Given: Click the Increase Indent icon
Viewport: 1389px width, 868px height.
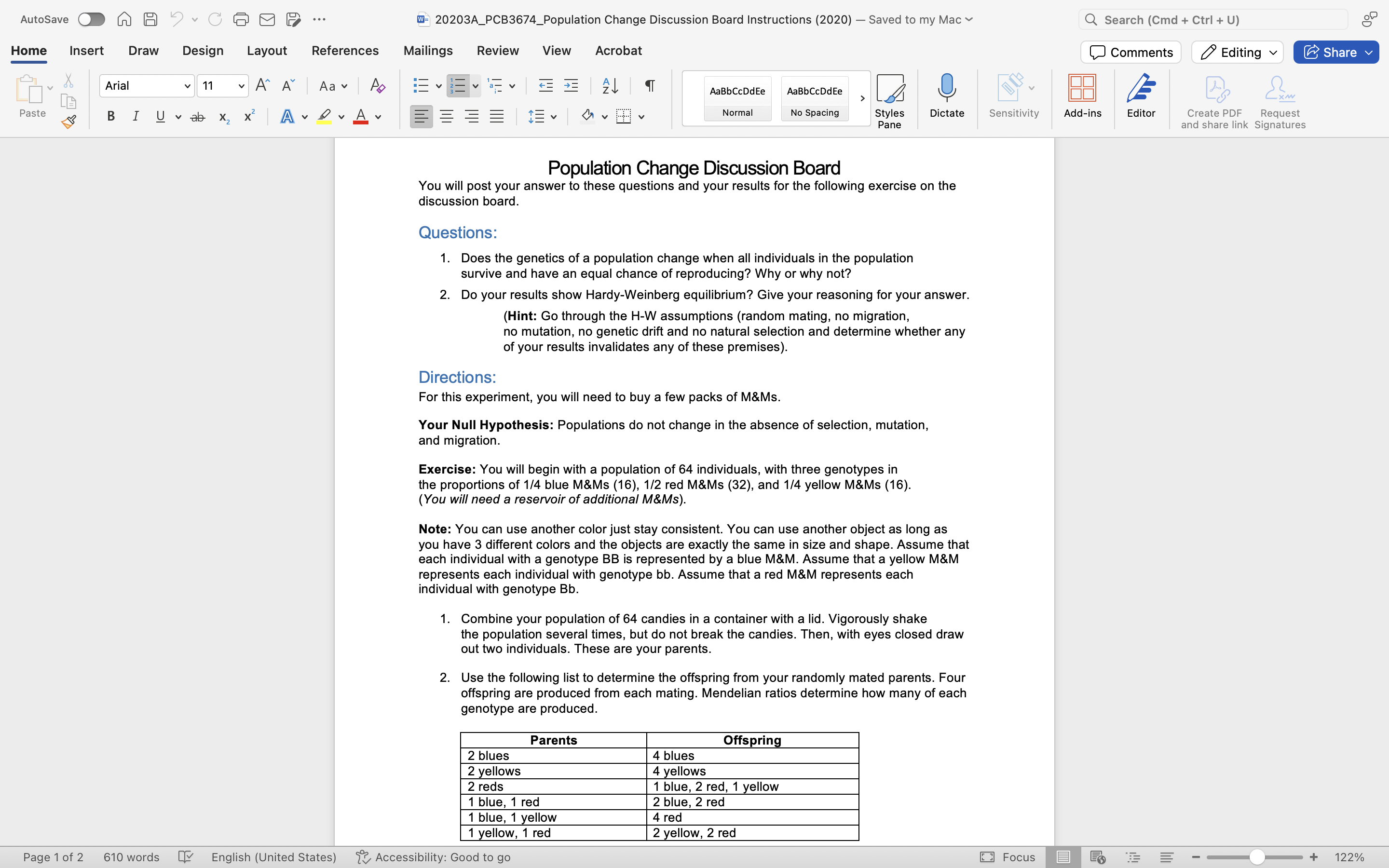Looking at the screenshot, I should 571,86.
